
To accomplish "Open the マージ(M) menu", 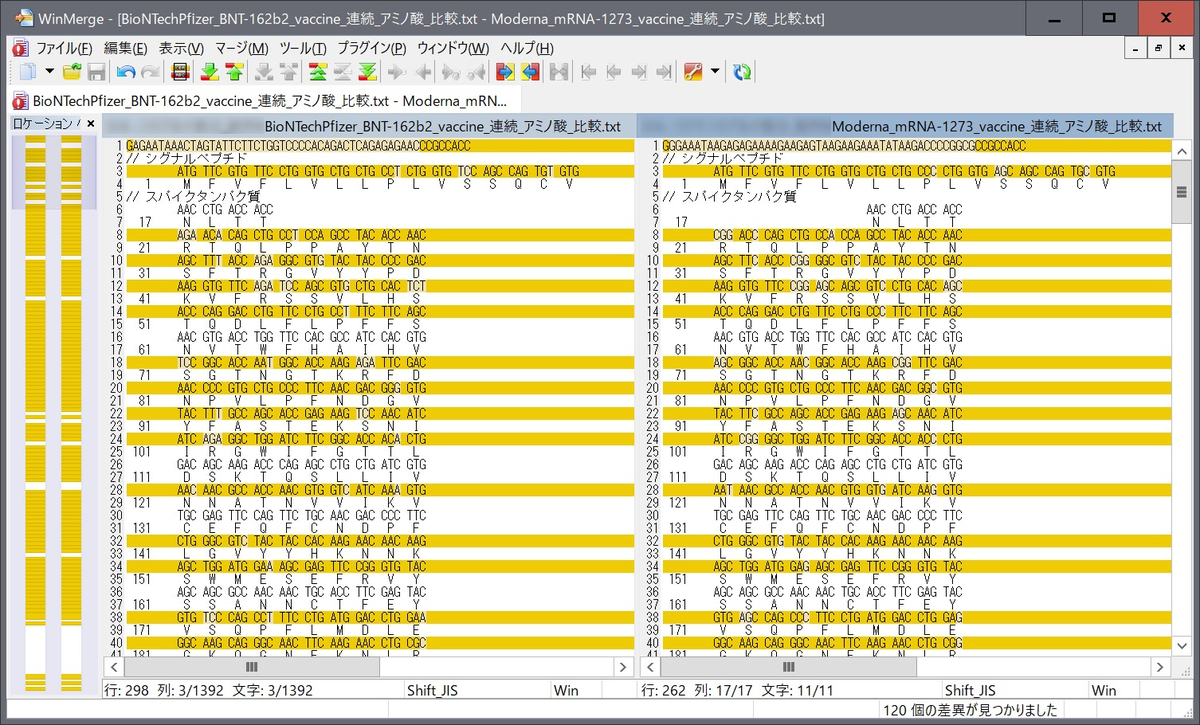I will pyautogui.click(x=242, y=48).
